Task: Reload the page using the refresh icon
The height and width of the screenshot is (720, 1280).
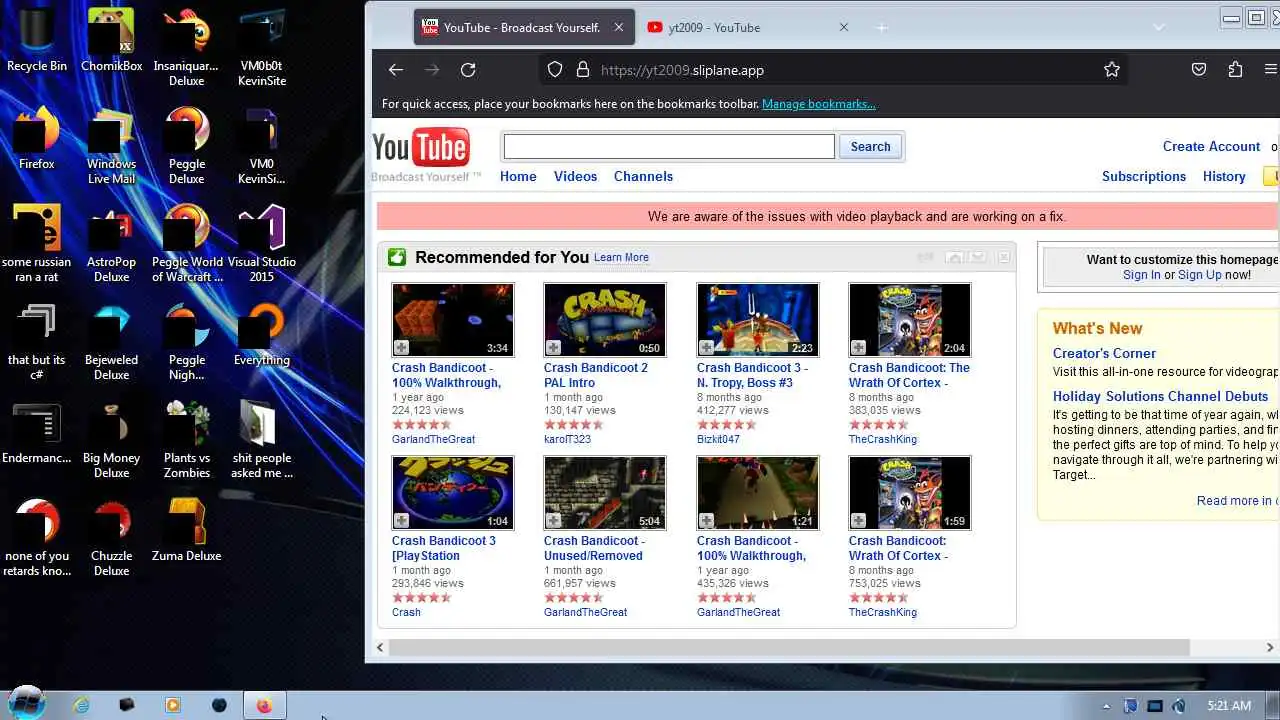Action: pyautogui.click(x=468, y=70)
